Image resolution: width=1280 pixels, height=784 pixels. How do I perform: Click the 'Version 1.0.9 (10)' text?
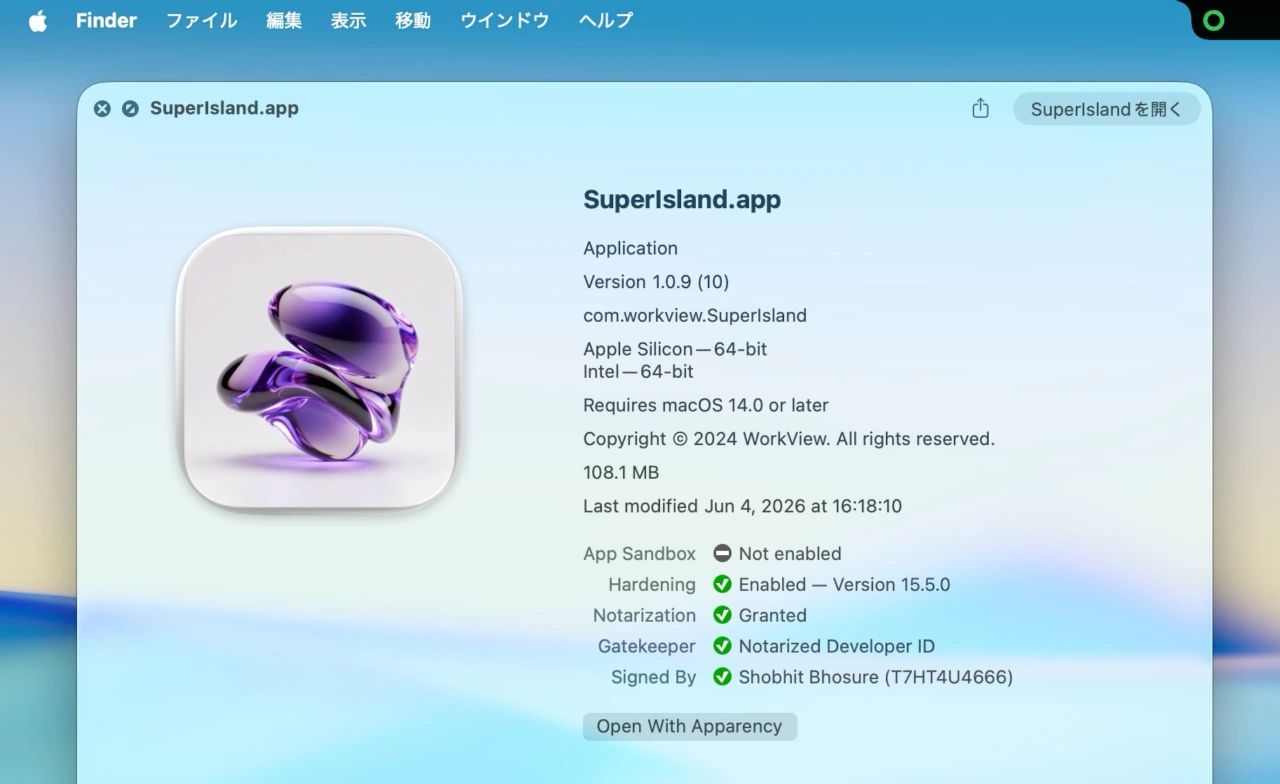coord(656,281)
